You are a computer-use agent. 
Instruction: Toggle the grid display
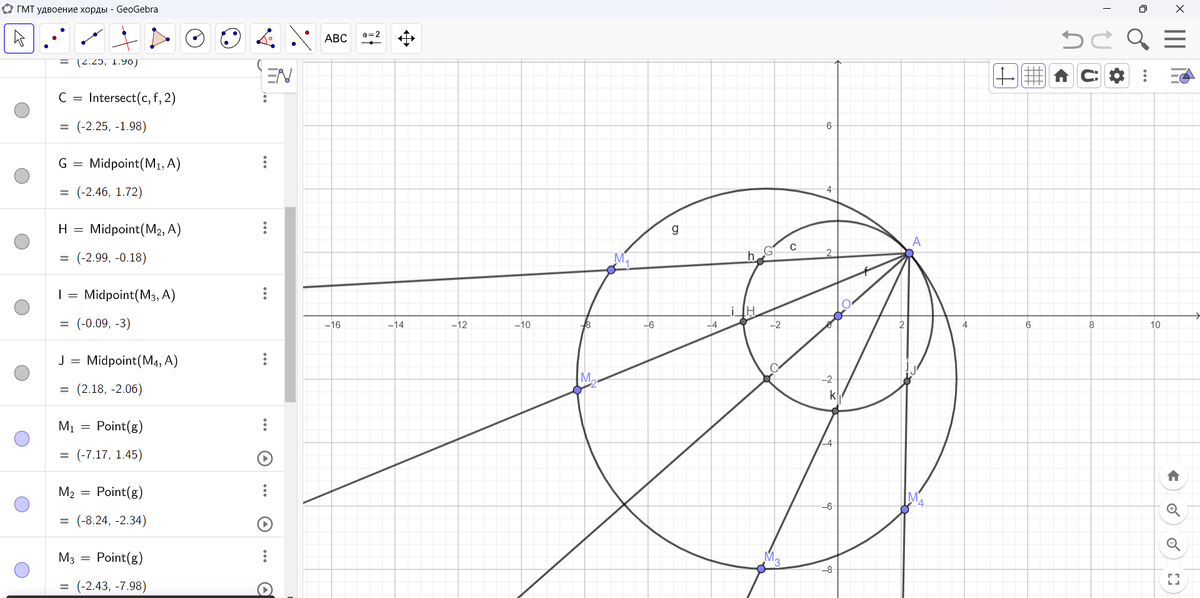(1034, 75)
